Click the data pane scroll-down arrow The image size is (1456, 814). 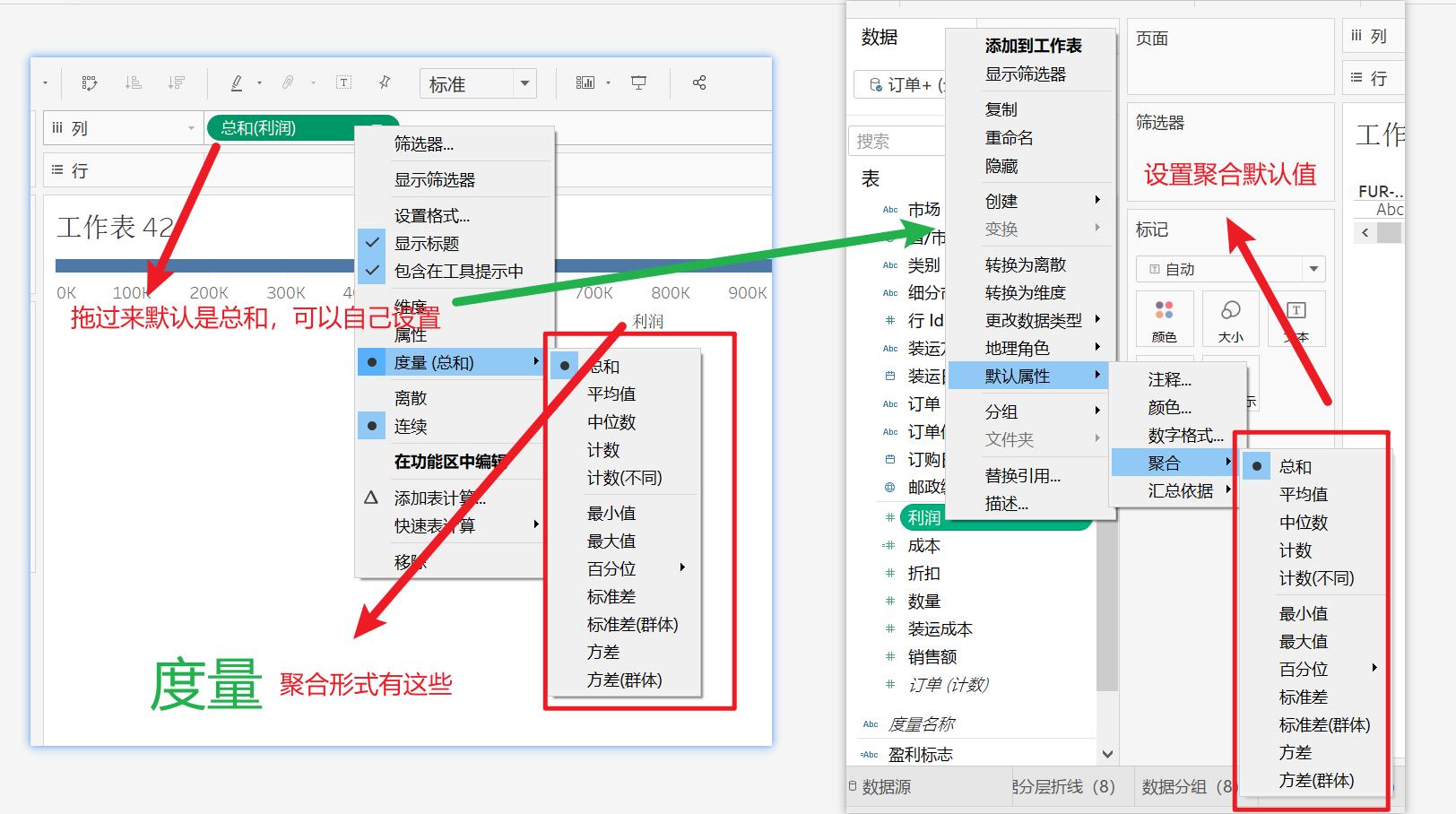pos(1107,754)
